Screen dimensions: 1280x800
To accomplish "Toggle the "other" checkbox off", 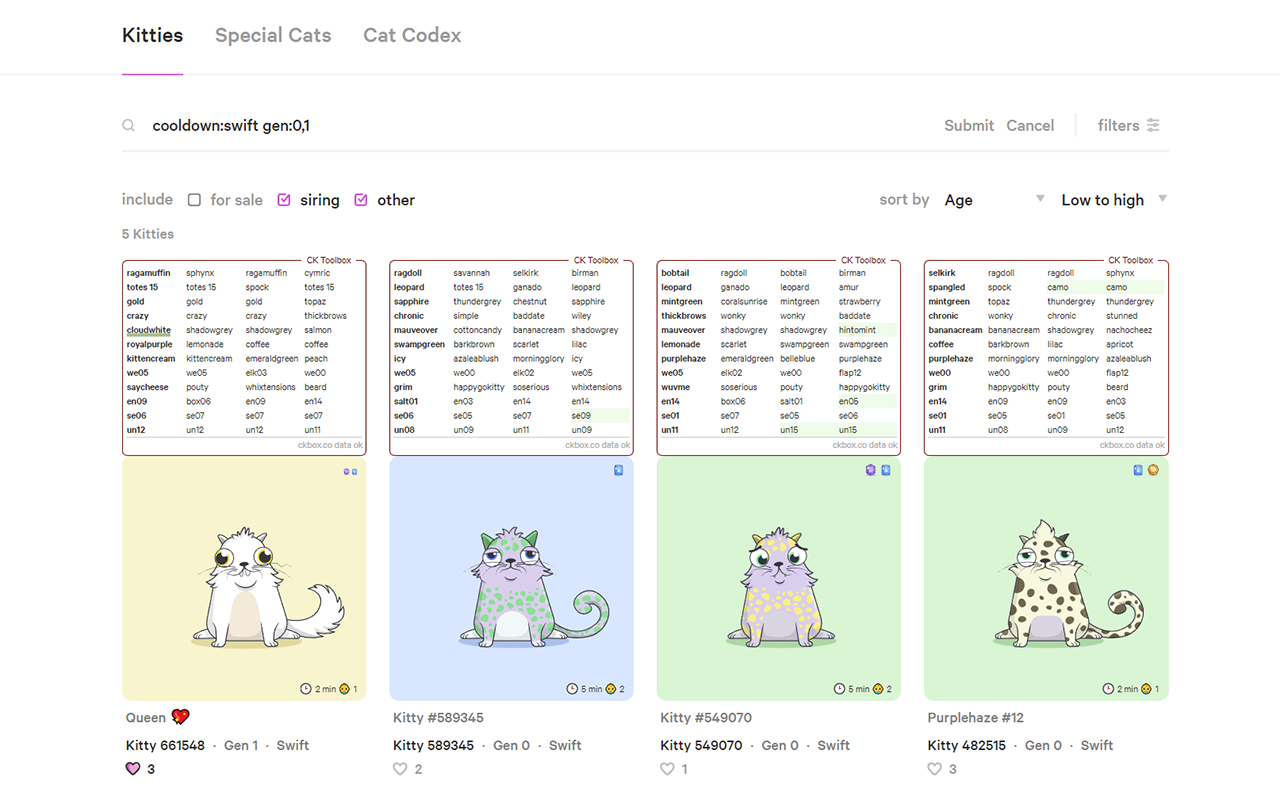I will coord(361,200).
